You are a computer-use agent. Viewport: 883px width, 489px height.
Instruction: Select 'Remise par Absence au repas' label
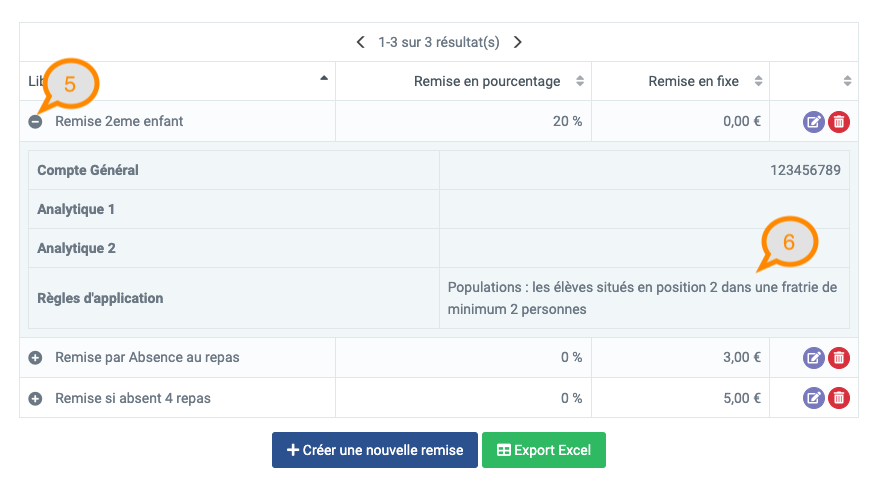click(147, 357)
